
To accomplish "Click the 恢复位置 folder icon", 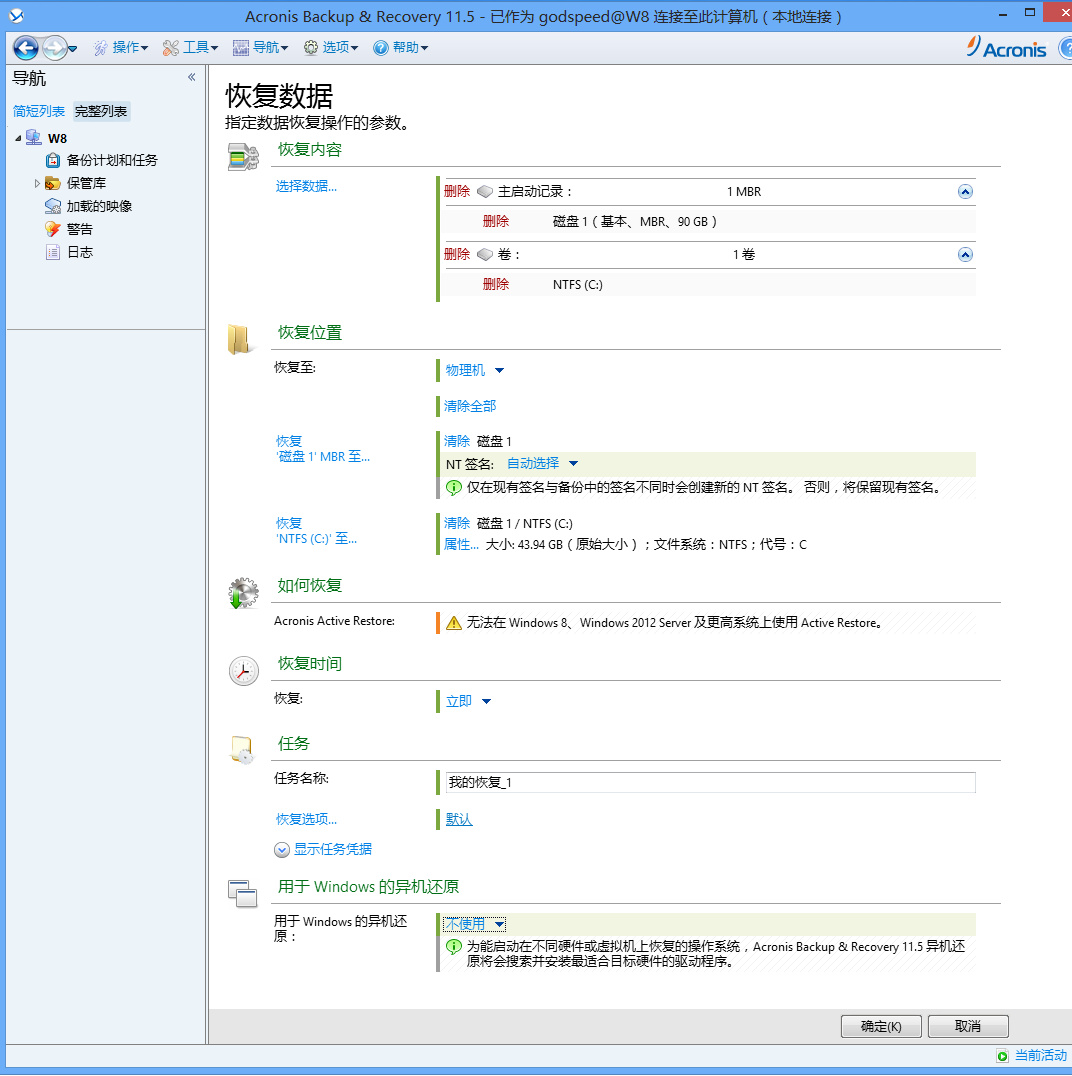I will point(239,339).
